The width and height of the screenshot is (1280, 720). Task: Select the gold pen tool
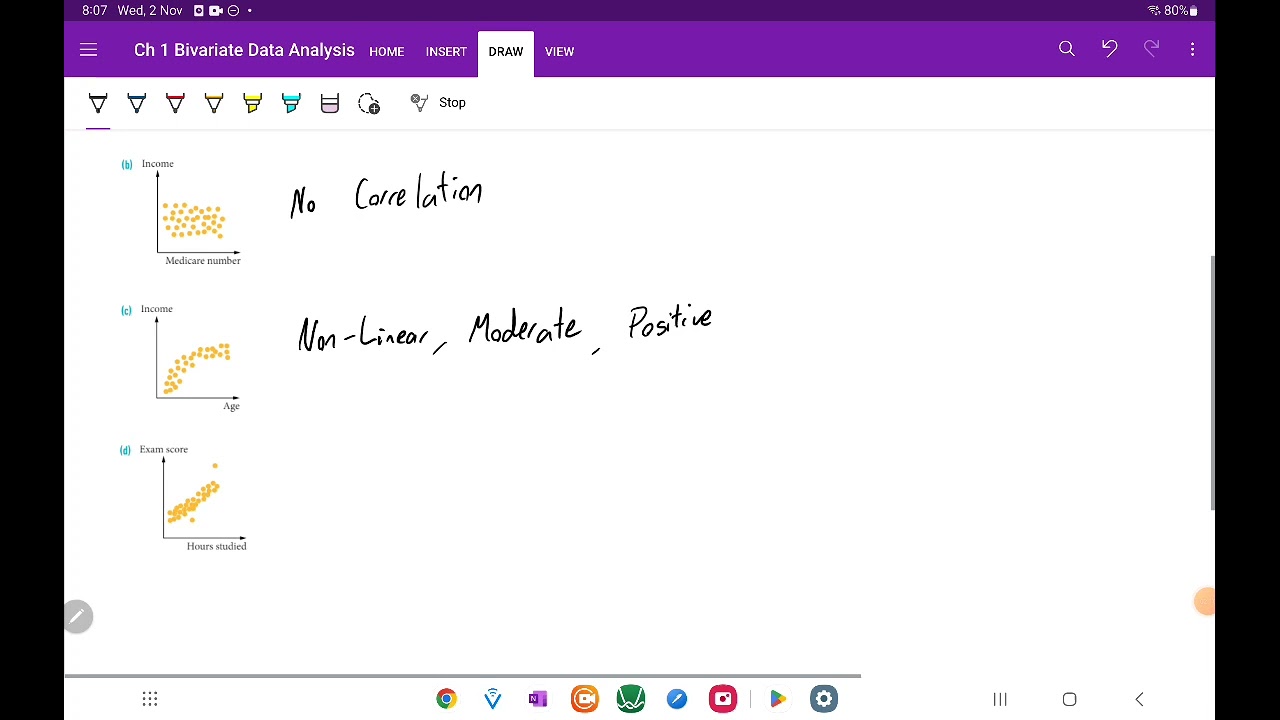click(x=214, y=103)
